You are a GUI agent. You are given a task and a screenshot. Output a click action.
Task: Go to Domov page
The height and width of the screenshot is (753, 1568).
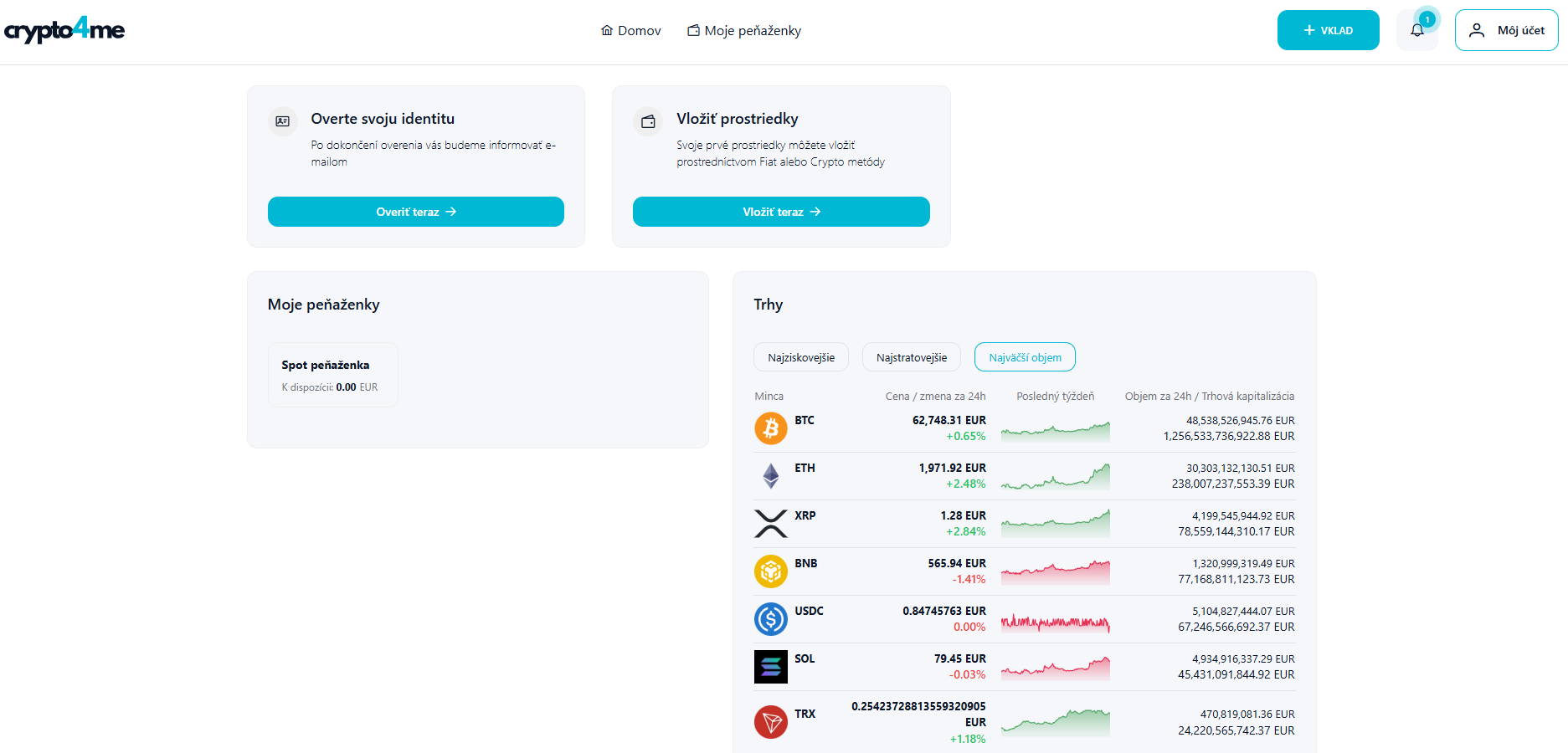click(x=631, y=31)
